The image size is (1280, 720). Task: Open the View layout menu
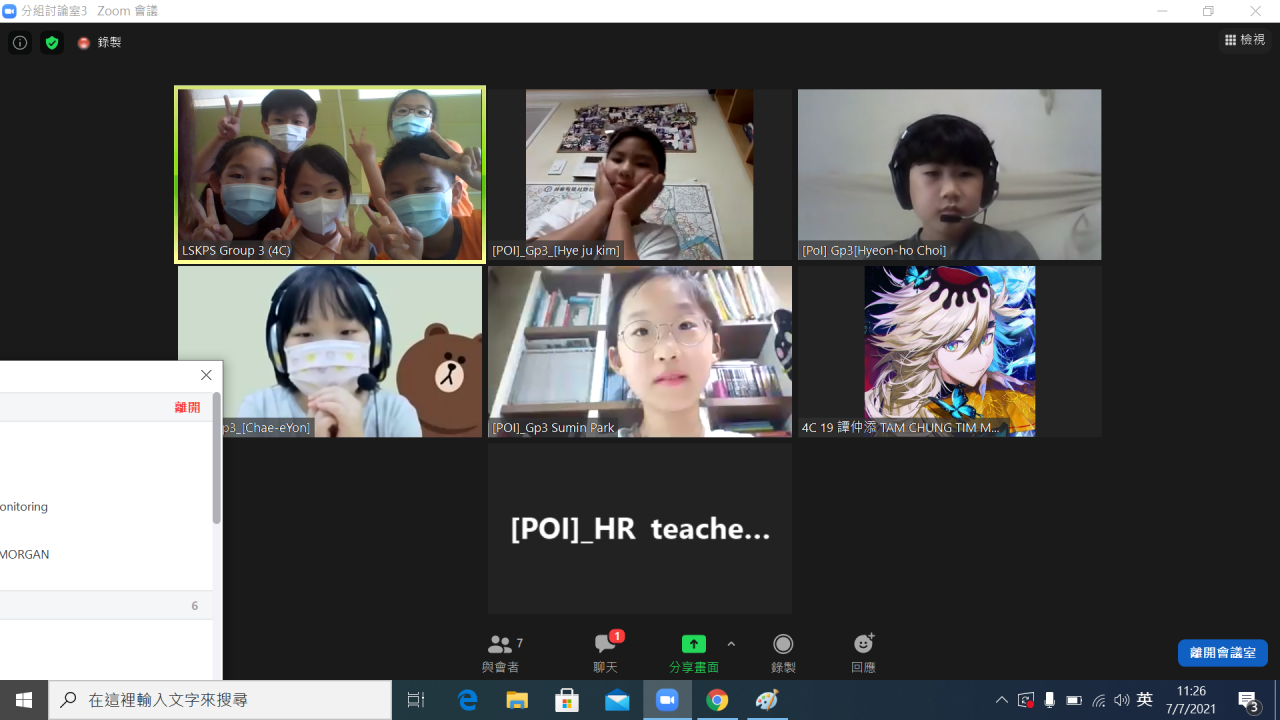(x=1245, y=40)
